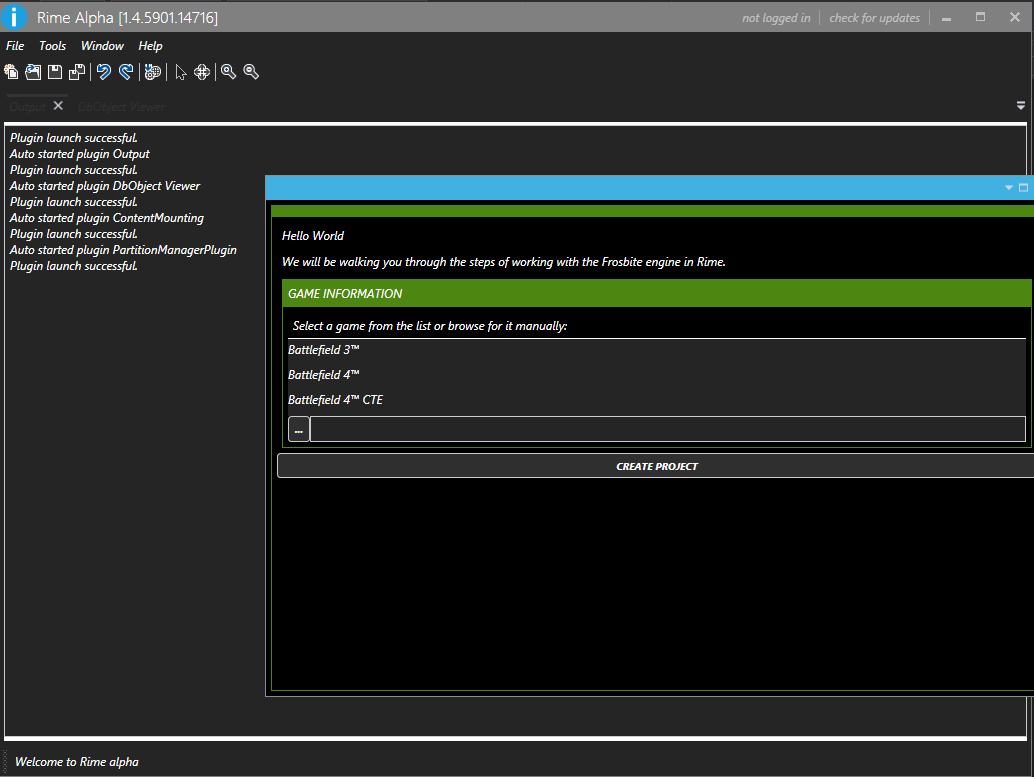
Task: Click 'Auto started plugin Output' log line
Action: (x=80, y=154)
